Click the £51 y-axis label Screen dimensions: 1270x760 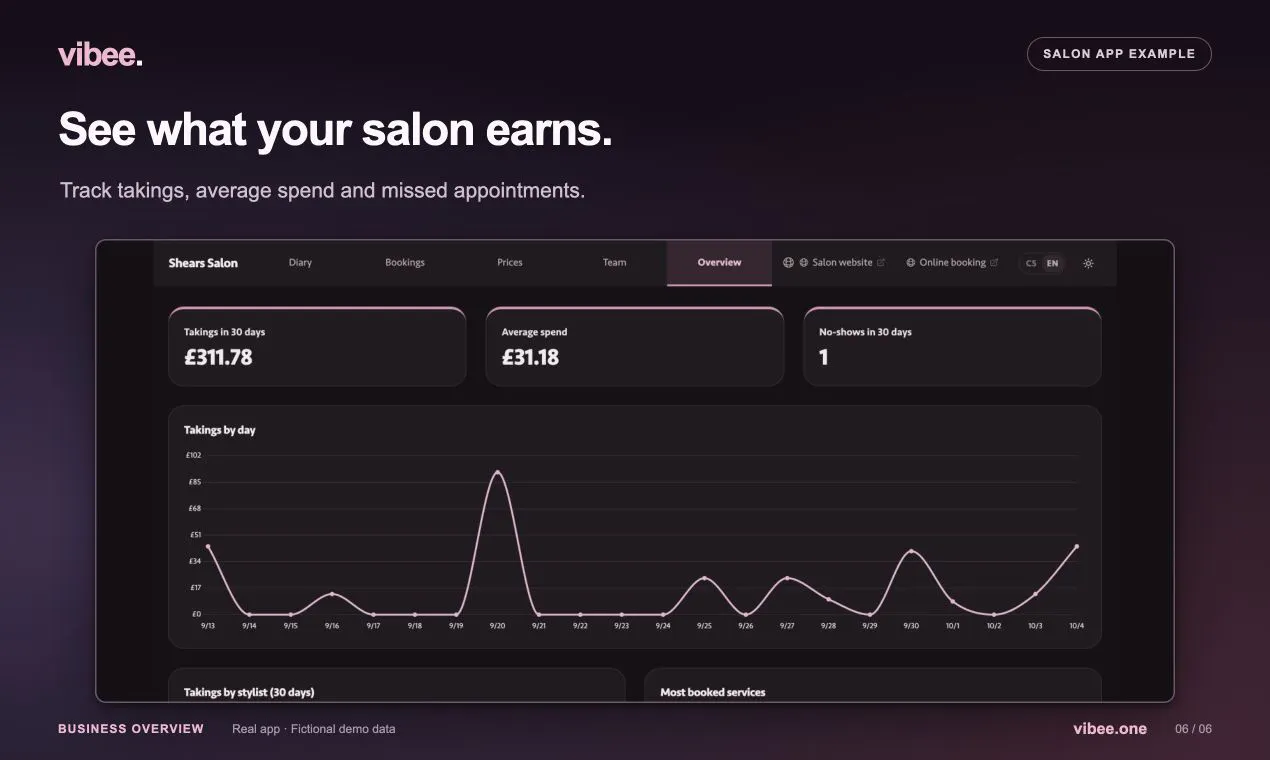tap(194, 535)
